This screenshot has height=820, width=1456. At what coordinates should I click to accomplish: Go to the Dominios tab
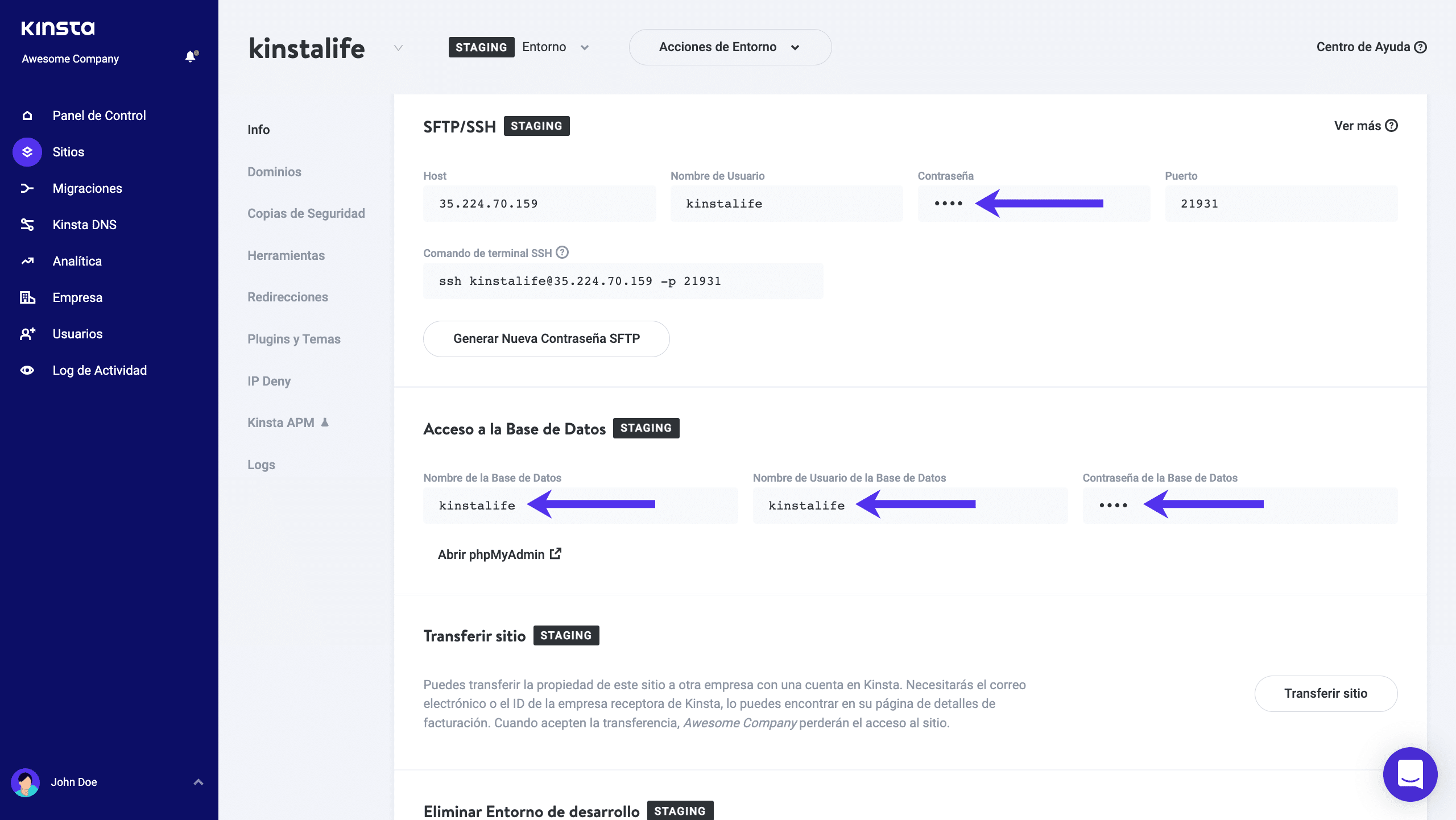274,172
